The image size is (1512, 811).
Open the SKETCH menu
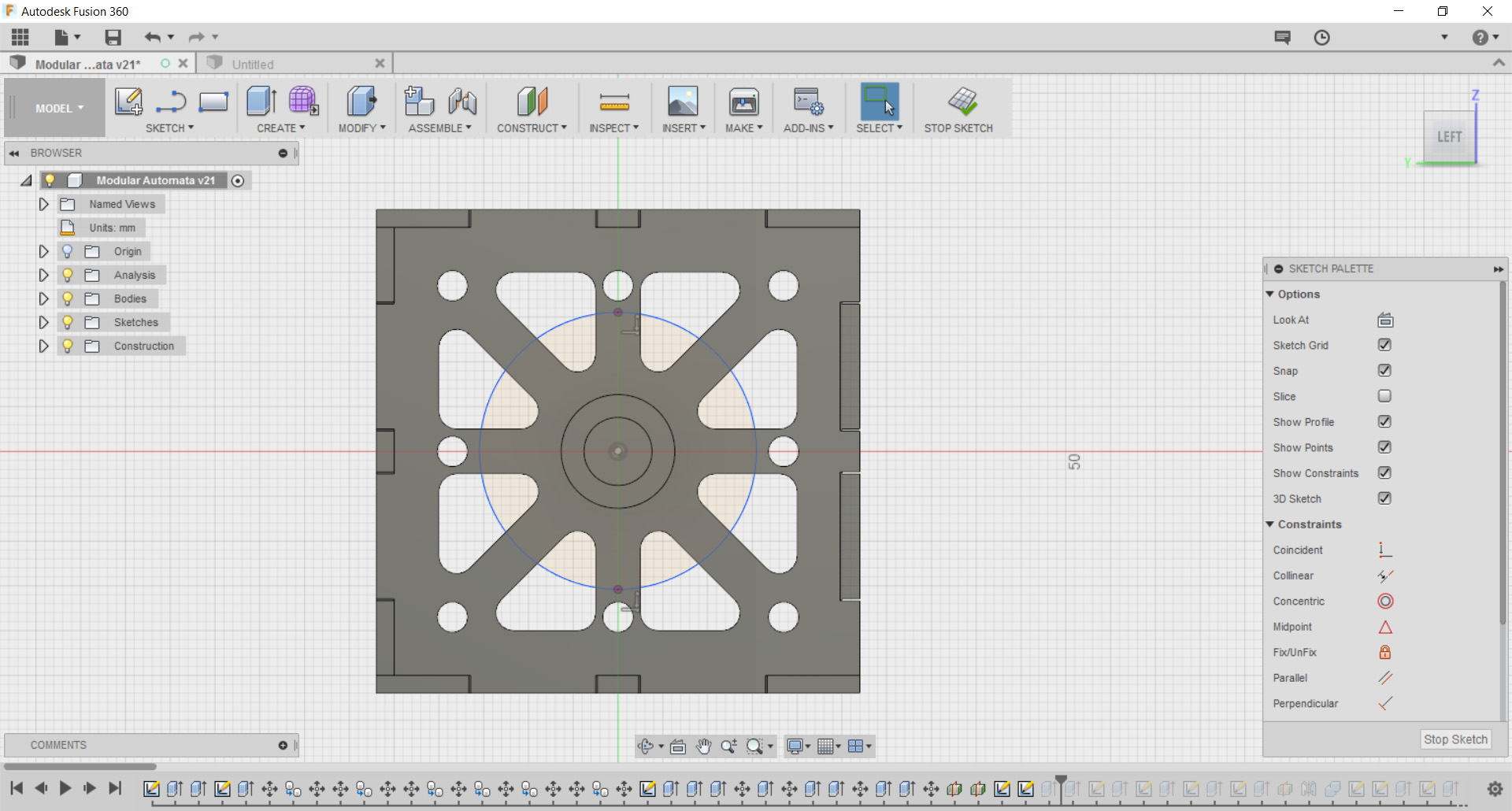pyautogui.click(x=169, y=128)
